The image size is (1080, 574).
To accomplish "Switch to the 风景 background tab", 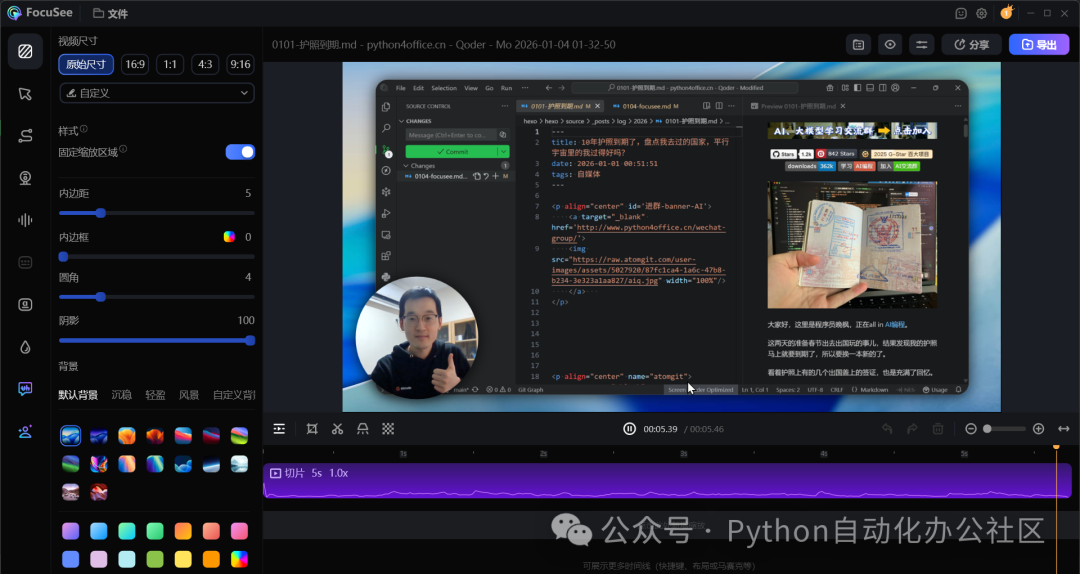I will (x=189, y=395).
